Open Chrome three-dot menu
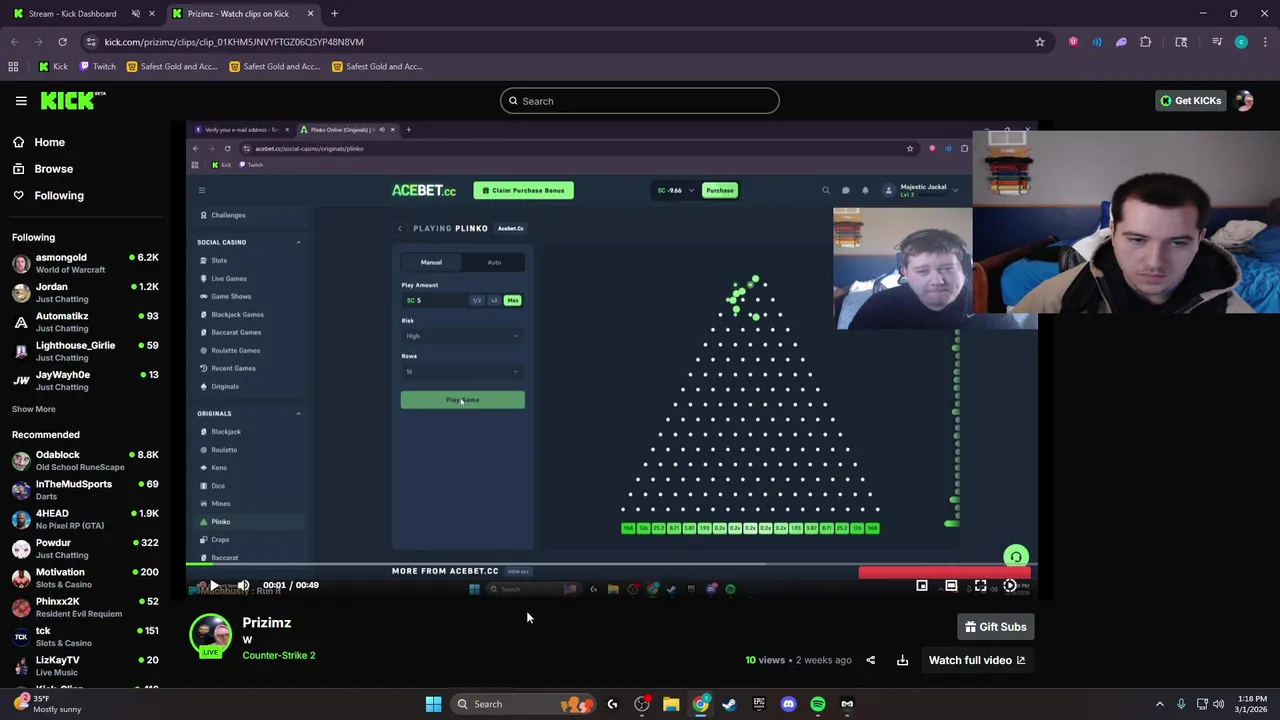Image resolution: width=1280 pixels, height=720 pixels. 1266,42
